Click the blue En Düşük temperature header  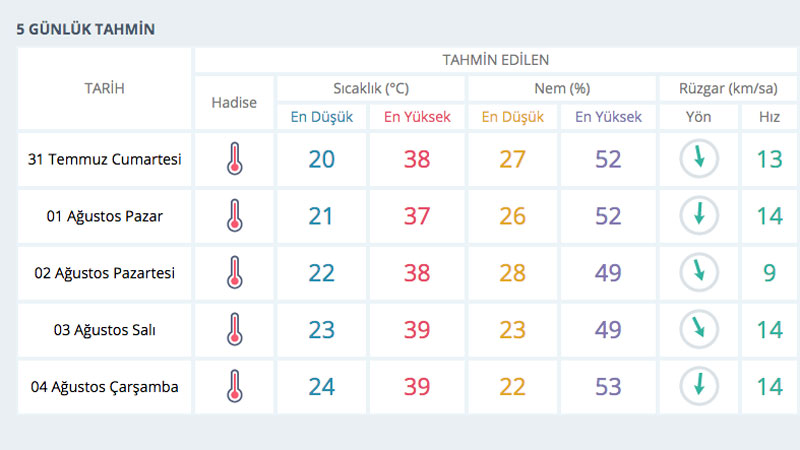click(322, 117)
